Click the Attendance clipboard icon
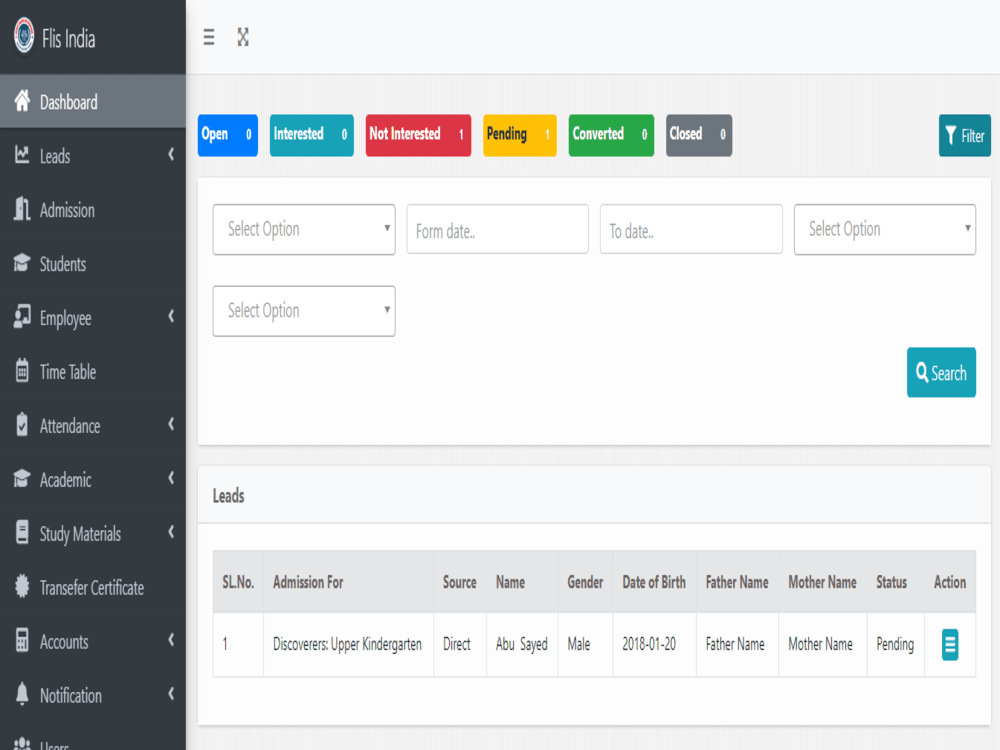This screenshot has height=750, width=1000. point(22,425)
